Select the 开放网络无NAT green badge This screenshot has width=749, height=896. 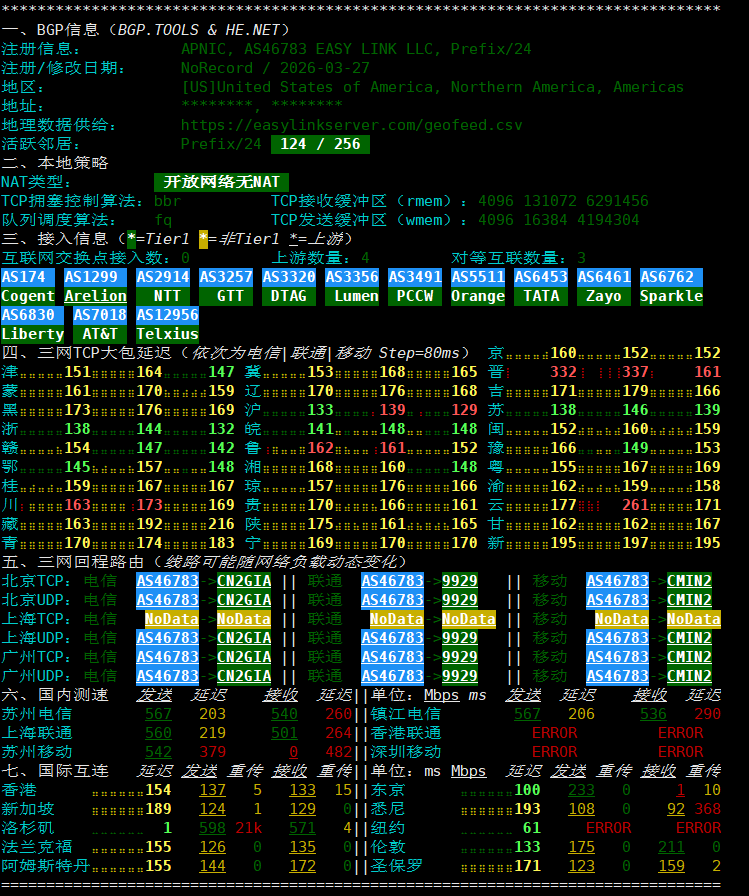pyautogui.click(x=221, y=182)
